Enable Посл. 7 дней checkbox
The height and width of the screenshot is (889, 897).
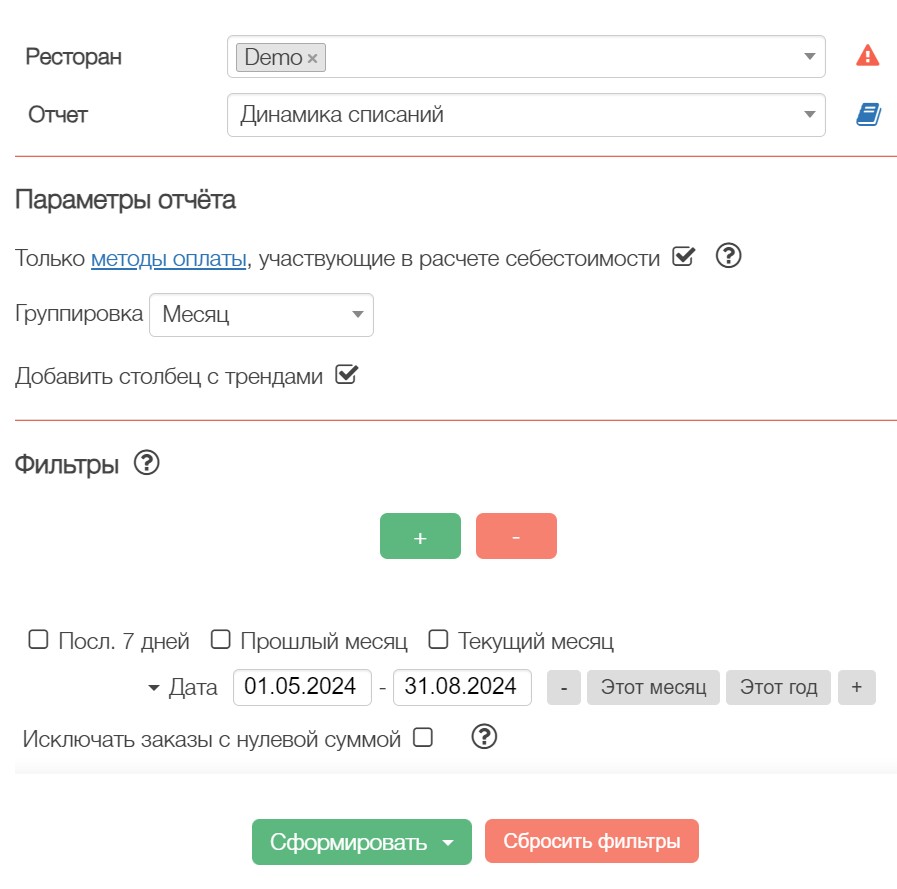click(x=38, y=640)
